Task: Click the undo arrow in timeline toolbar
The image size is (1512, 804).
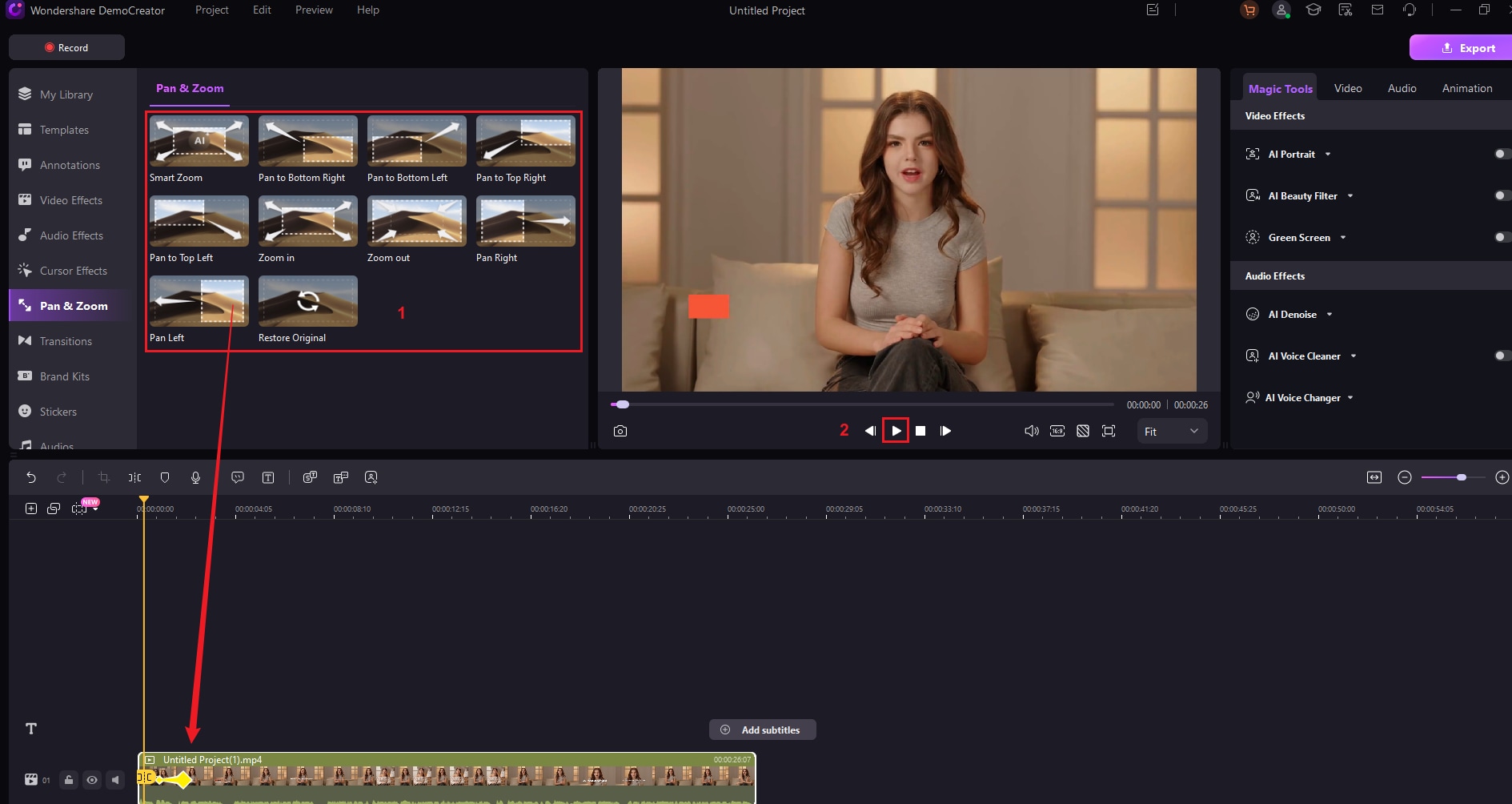Action: 31,477
